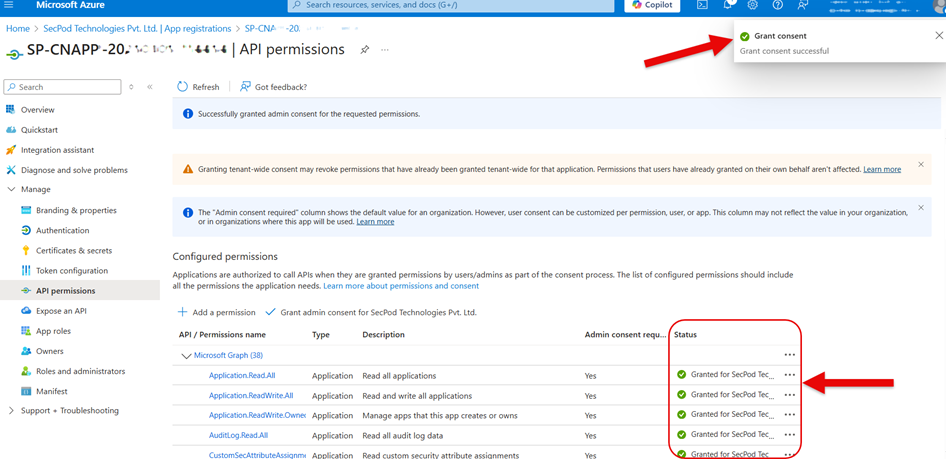Open the Azure portal hamburger menu
This screenshot has height=459, width=946.
[8, 5]
